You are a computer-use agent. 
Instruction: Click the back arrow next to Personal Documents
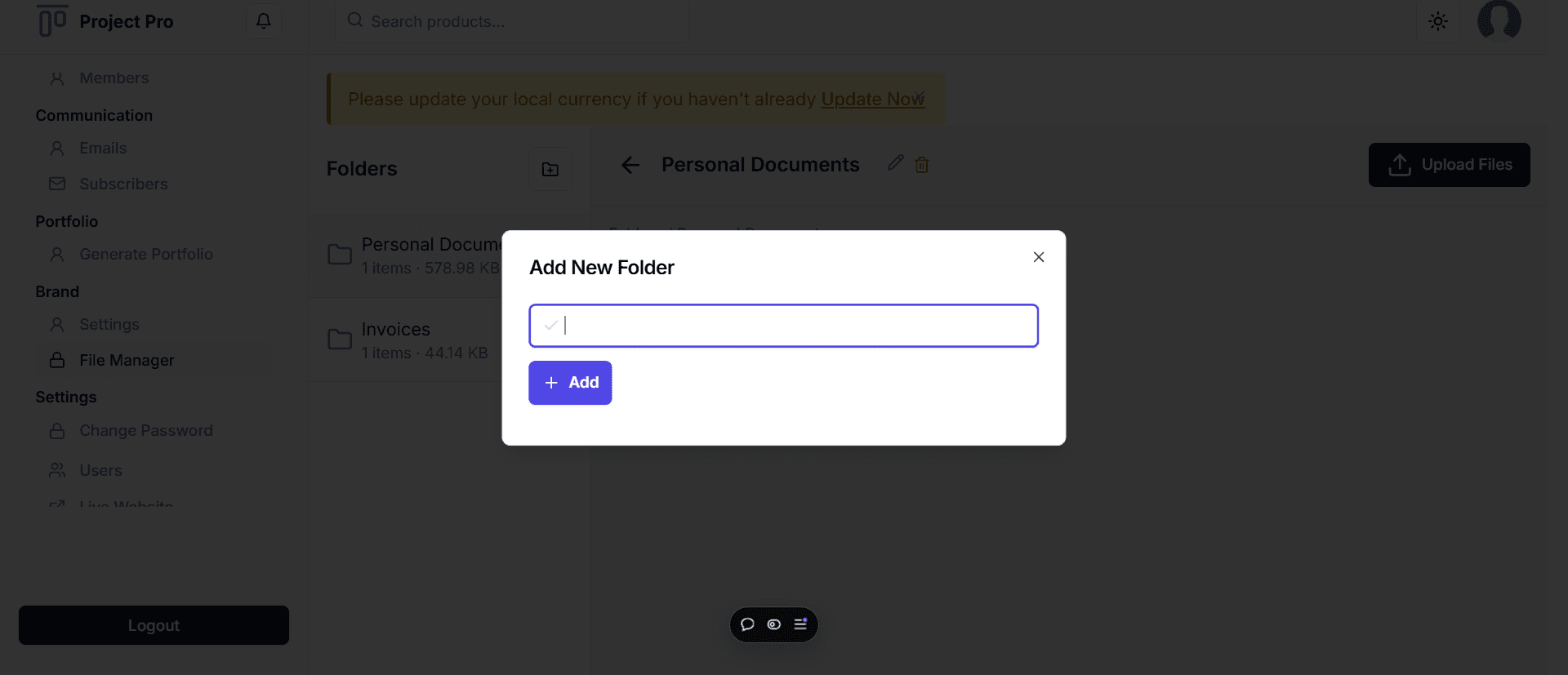click(630, 165)
